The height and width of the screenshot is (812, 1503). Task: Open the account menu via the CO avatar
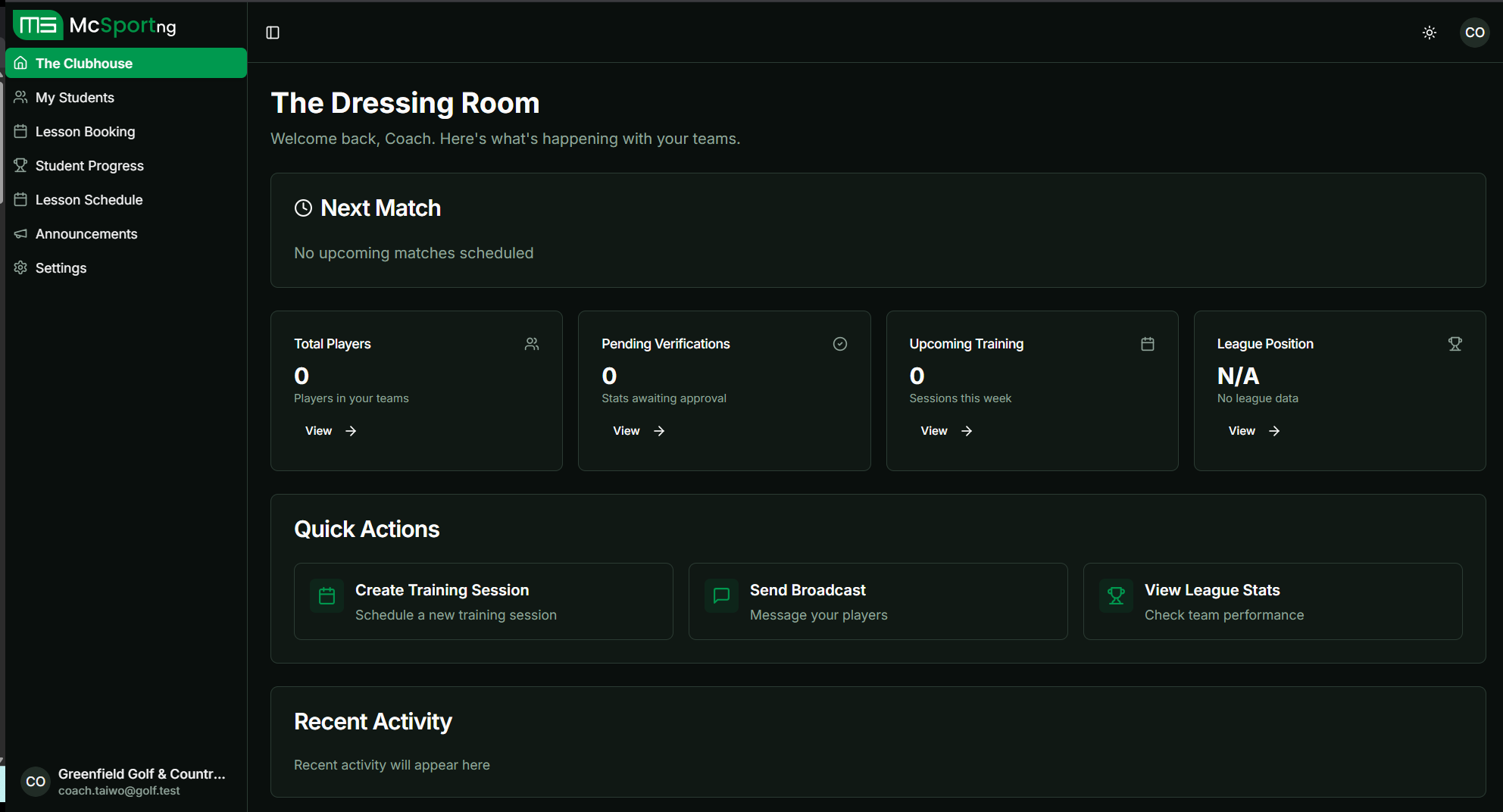click(1475, 33)
